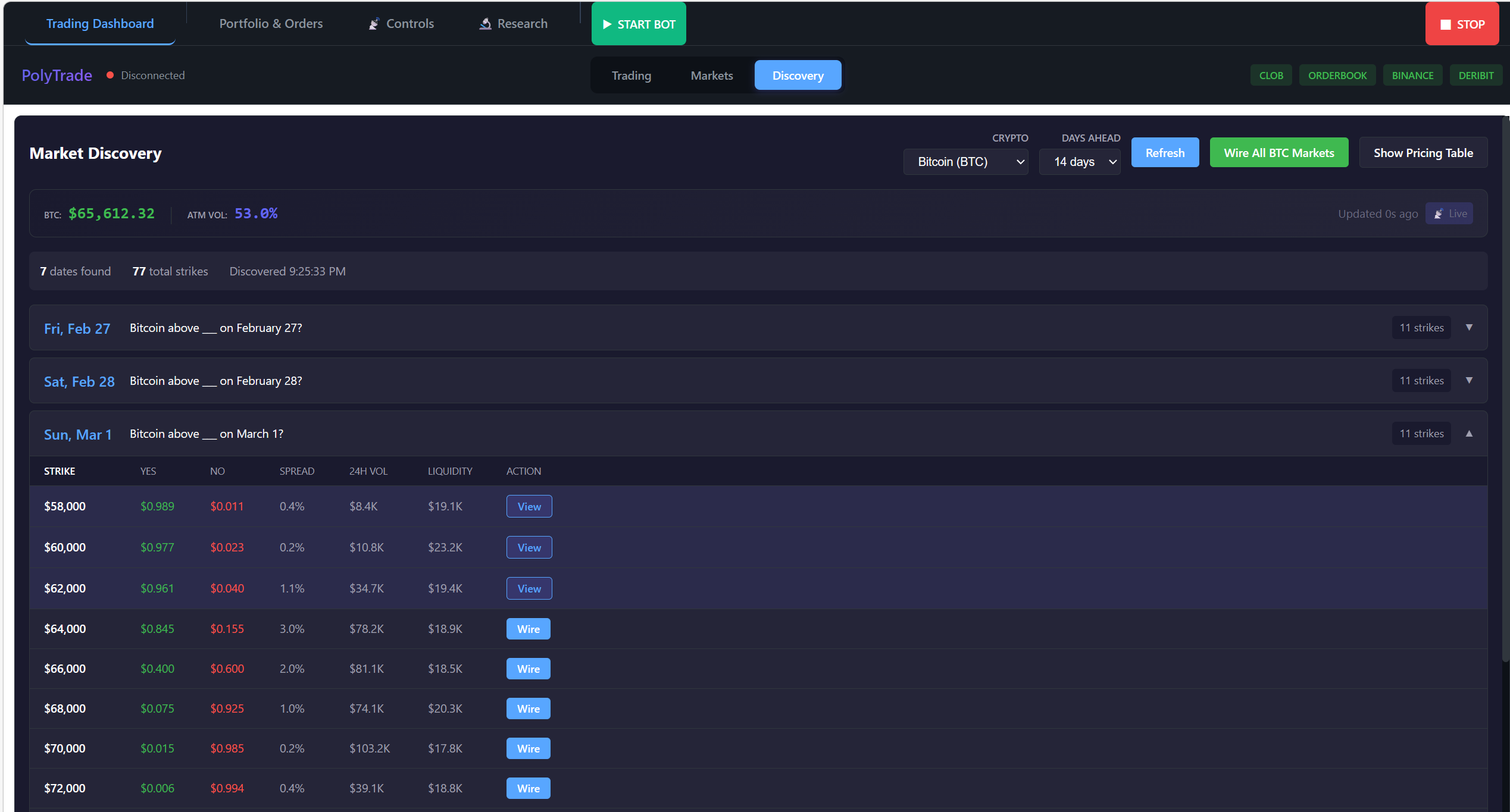Click the 24H VOL column header

click(368, 471)
